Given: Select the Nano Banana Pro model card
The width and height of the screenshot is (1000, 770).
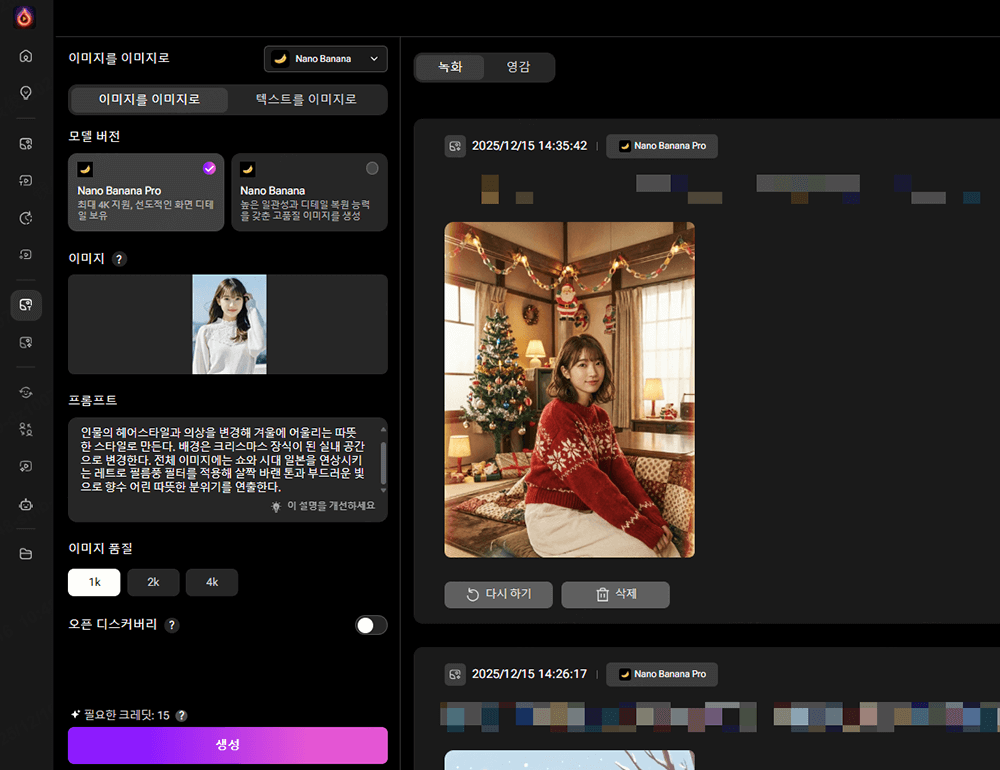Looking at the screenshot, I should (146, 192).
